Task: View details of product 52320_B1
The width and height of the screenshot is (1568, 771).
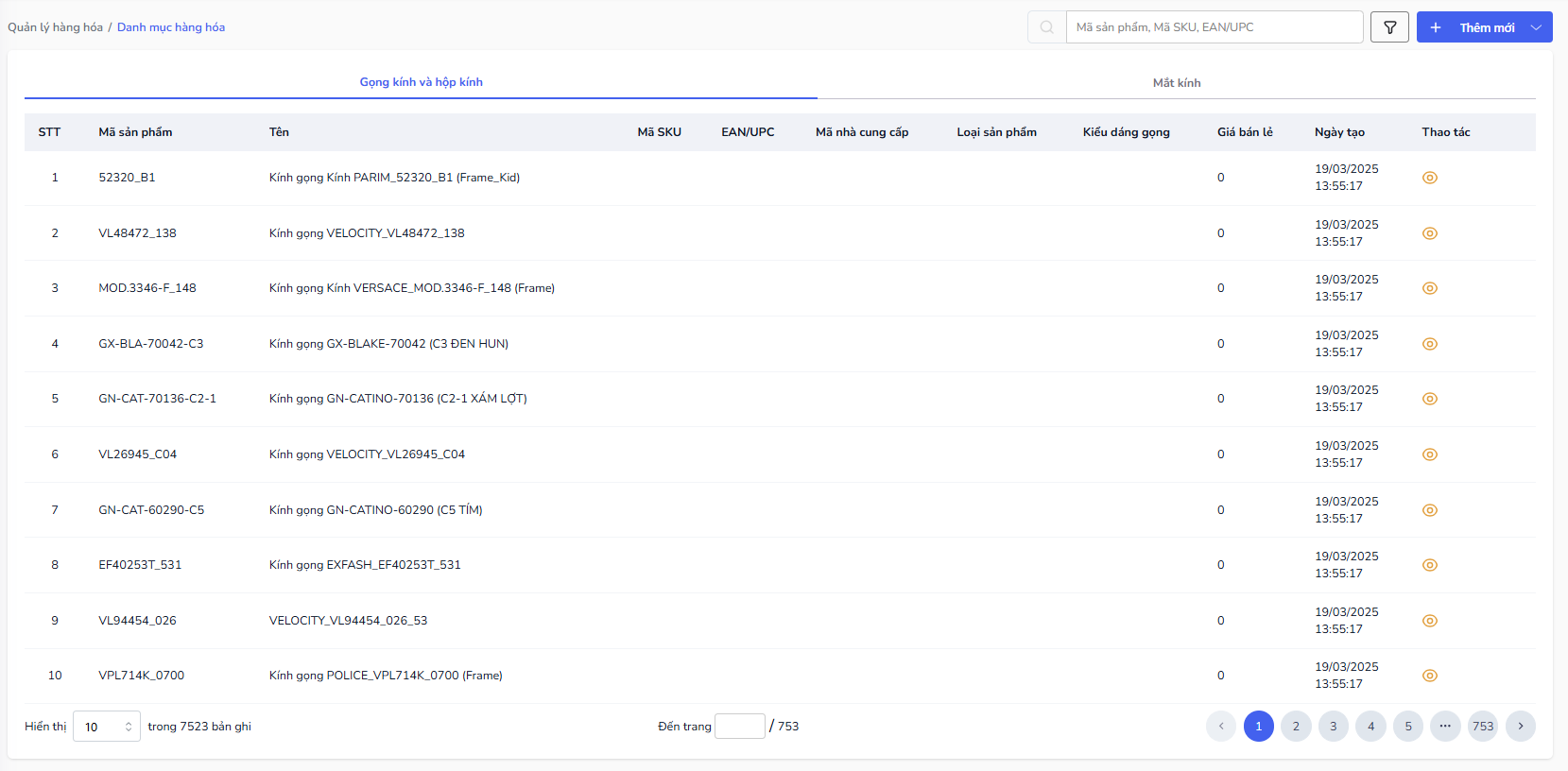Action: click(x=1429, y=178)
